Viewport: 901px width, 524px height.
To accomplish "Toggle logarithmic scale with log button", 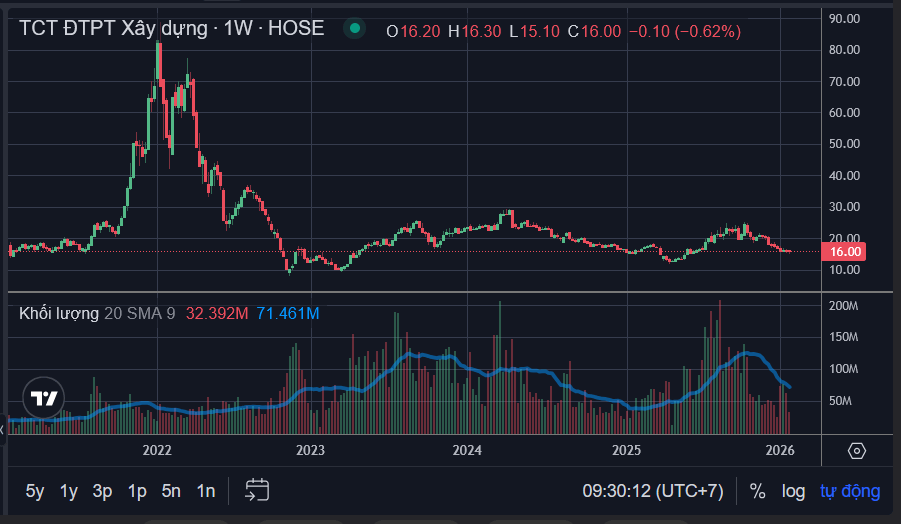I will coord(793,491).
